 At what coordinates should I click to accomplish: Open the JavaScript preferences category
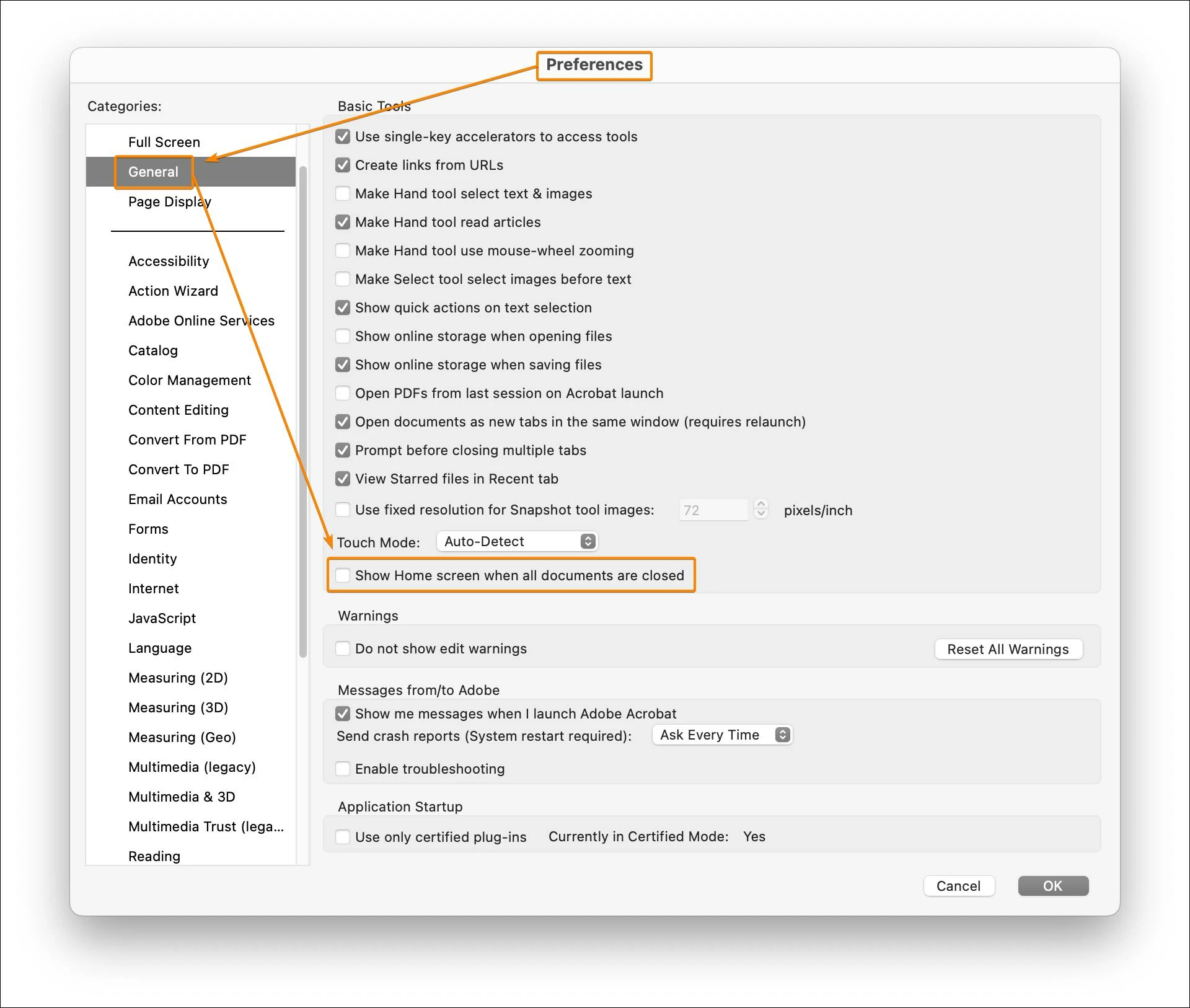[162, 618]
